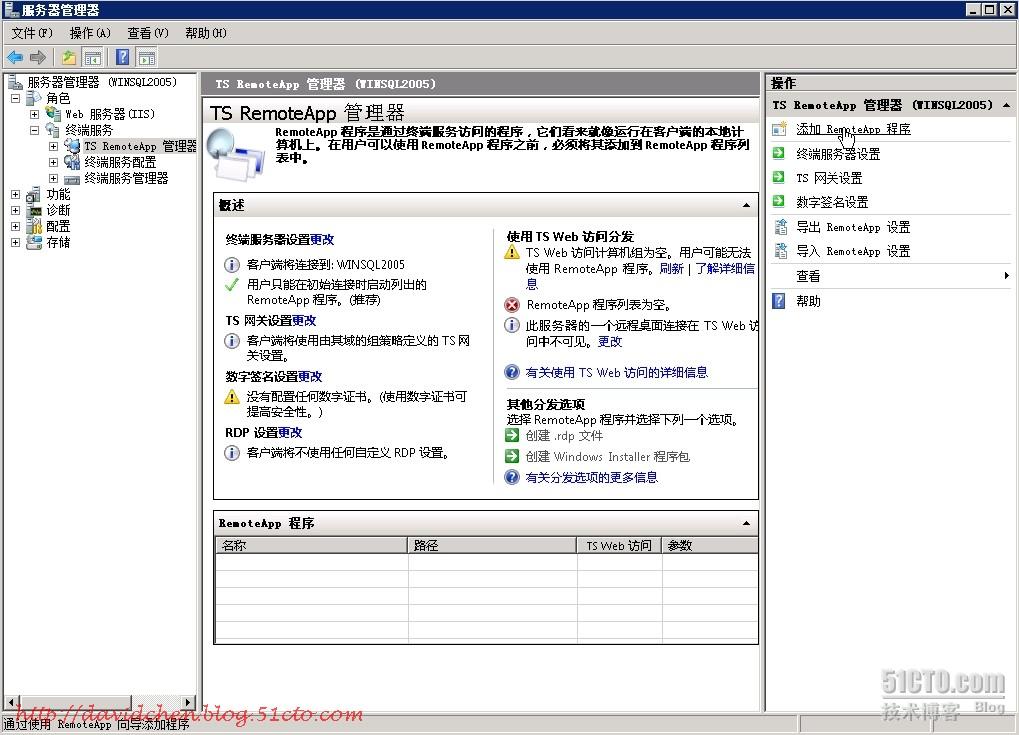Click the Back arrow toolbar icon
The image size is (1019, 735).
(x=15, y=58)
